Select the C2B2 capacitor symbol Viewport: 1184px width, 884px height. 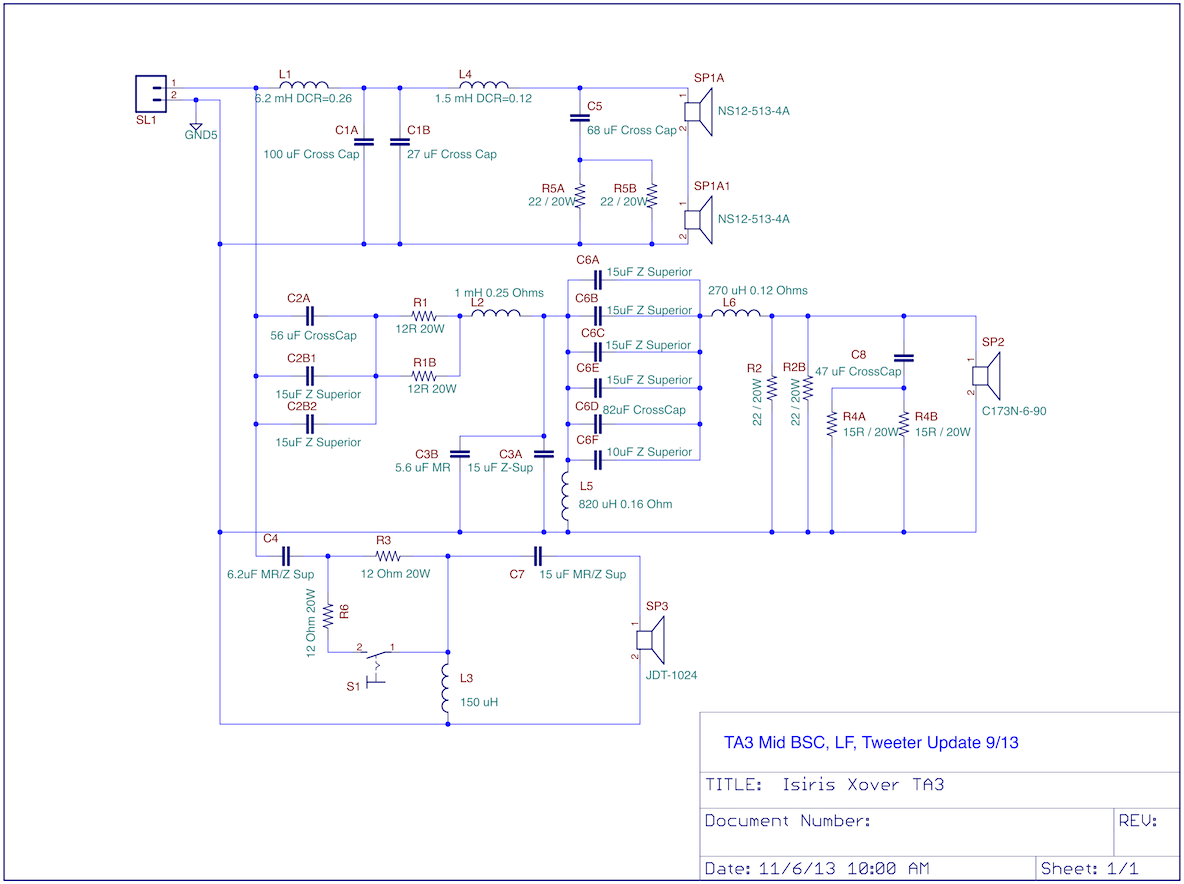(309, 423)
